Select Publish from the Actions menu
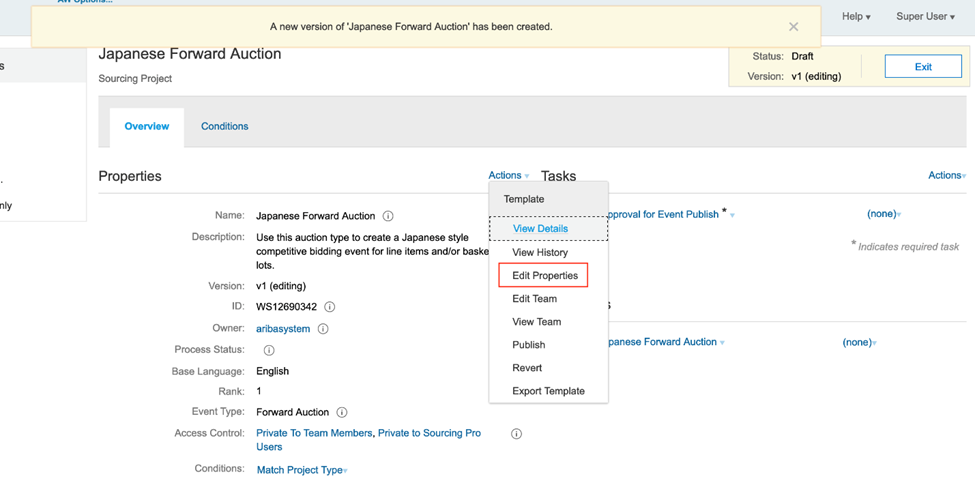Image resolution: width=975 pixels, height=481 pixels. 528,345
